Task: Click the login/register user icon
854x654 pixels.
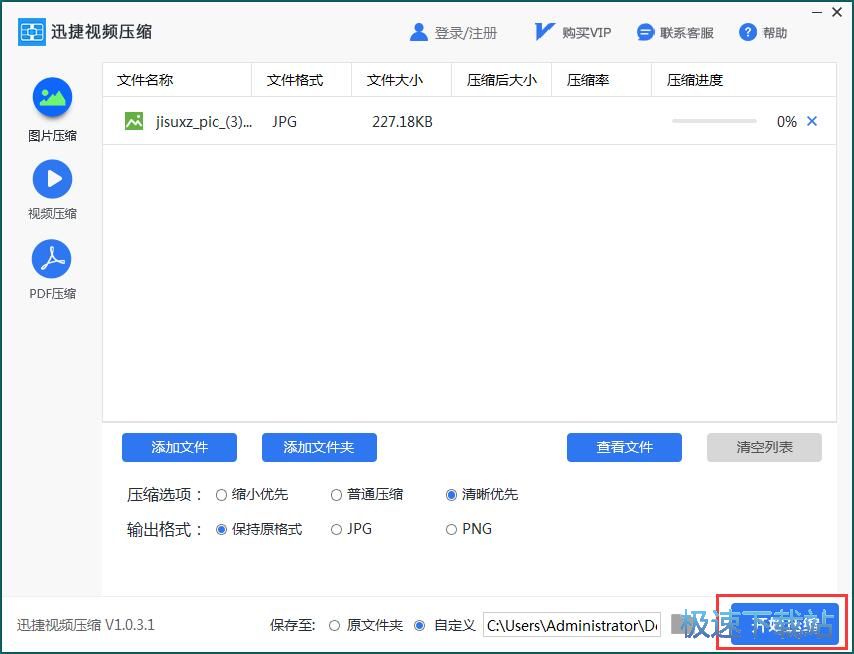Action: coord(418,33)
